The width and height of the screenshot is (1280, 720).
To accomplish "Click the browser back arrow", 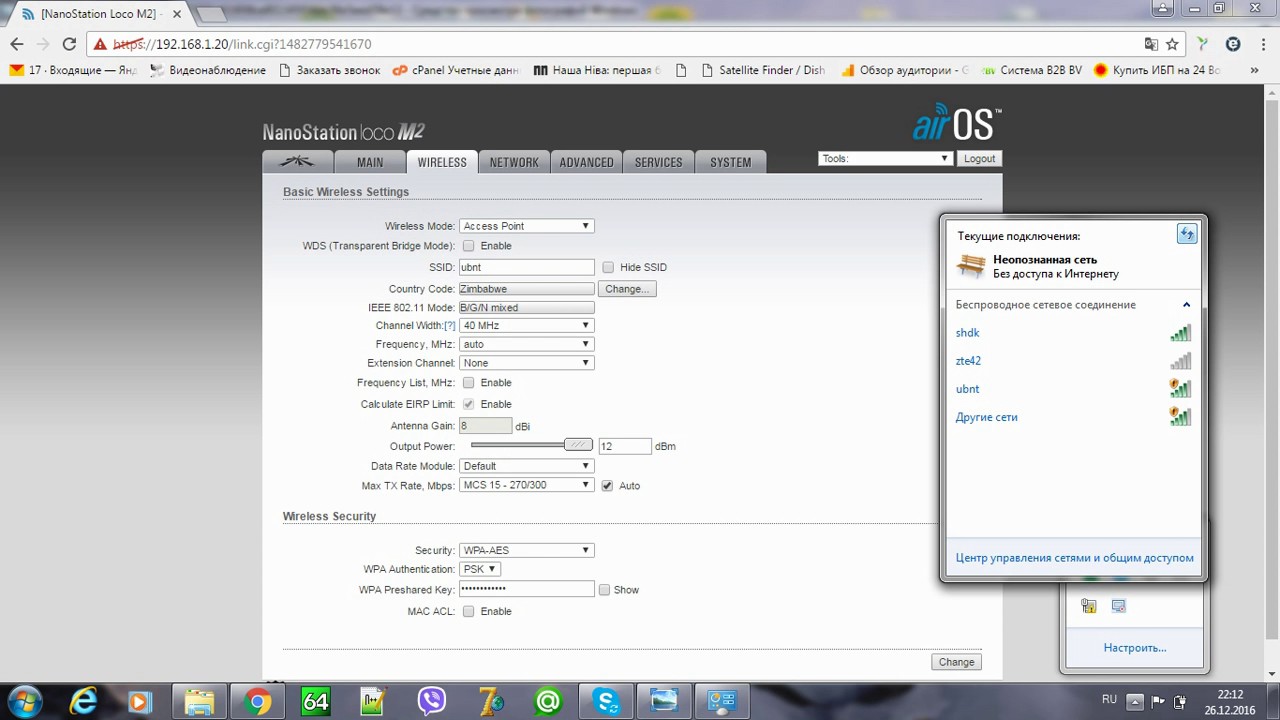I will point(17,44).
